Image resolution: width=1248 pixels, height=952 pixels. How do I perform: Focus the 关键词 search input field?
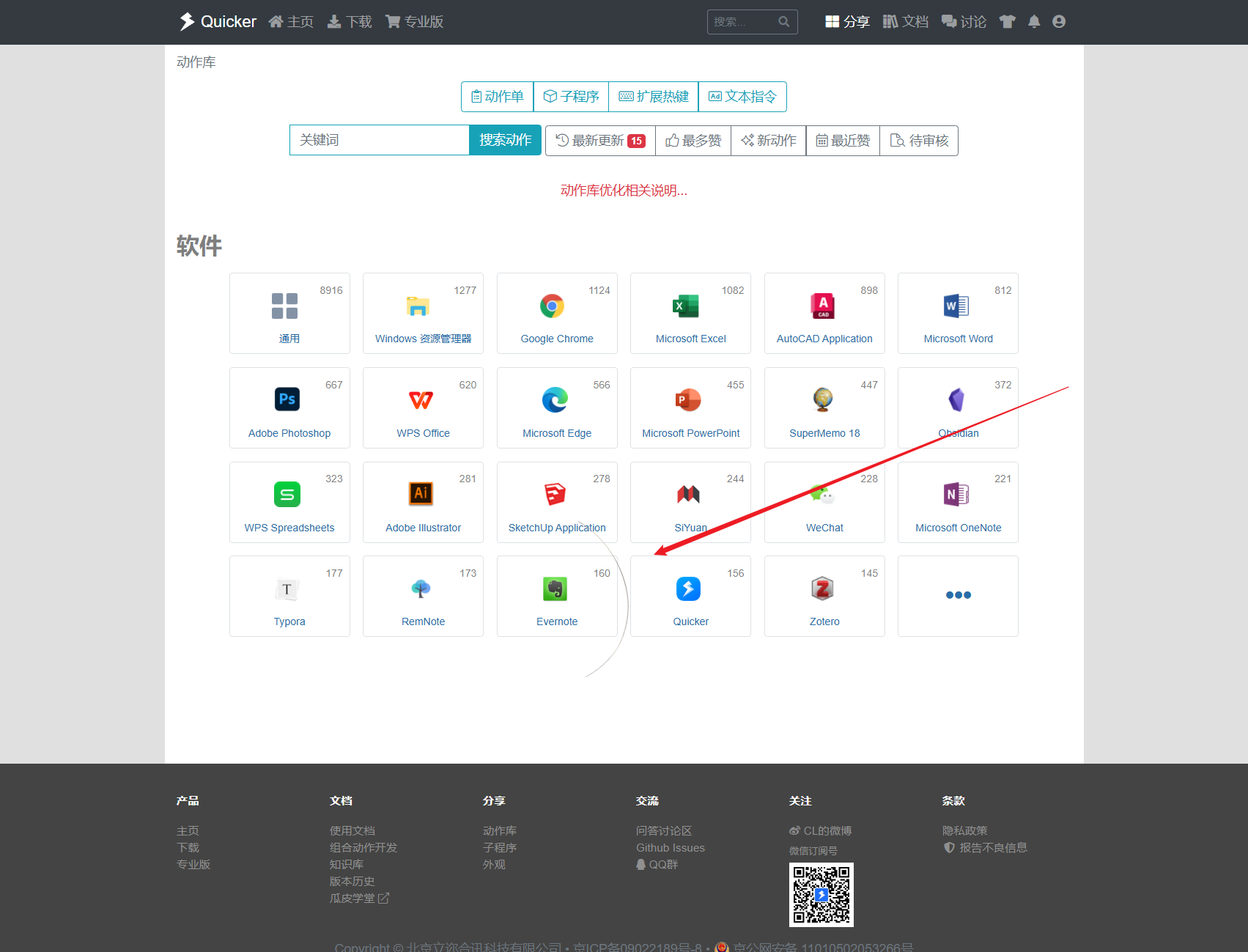point(379,140)
